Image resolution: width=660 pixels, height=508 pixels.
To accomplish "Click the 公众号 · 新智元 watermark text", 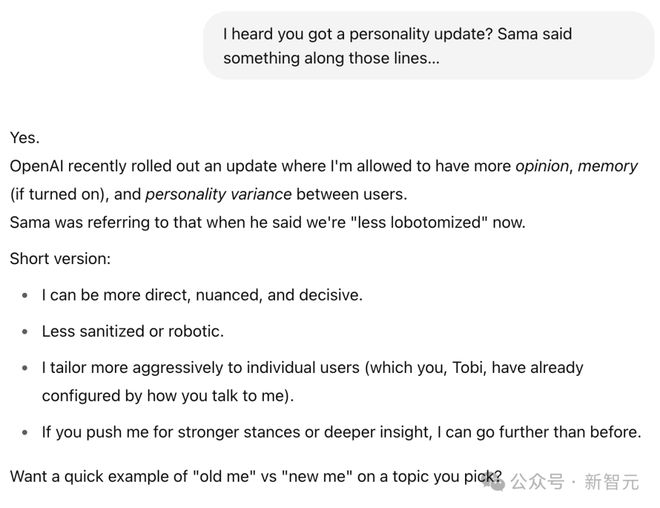I will tap(574, 482).
